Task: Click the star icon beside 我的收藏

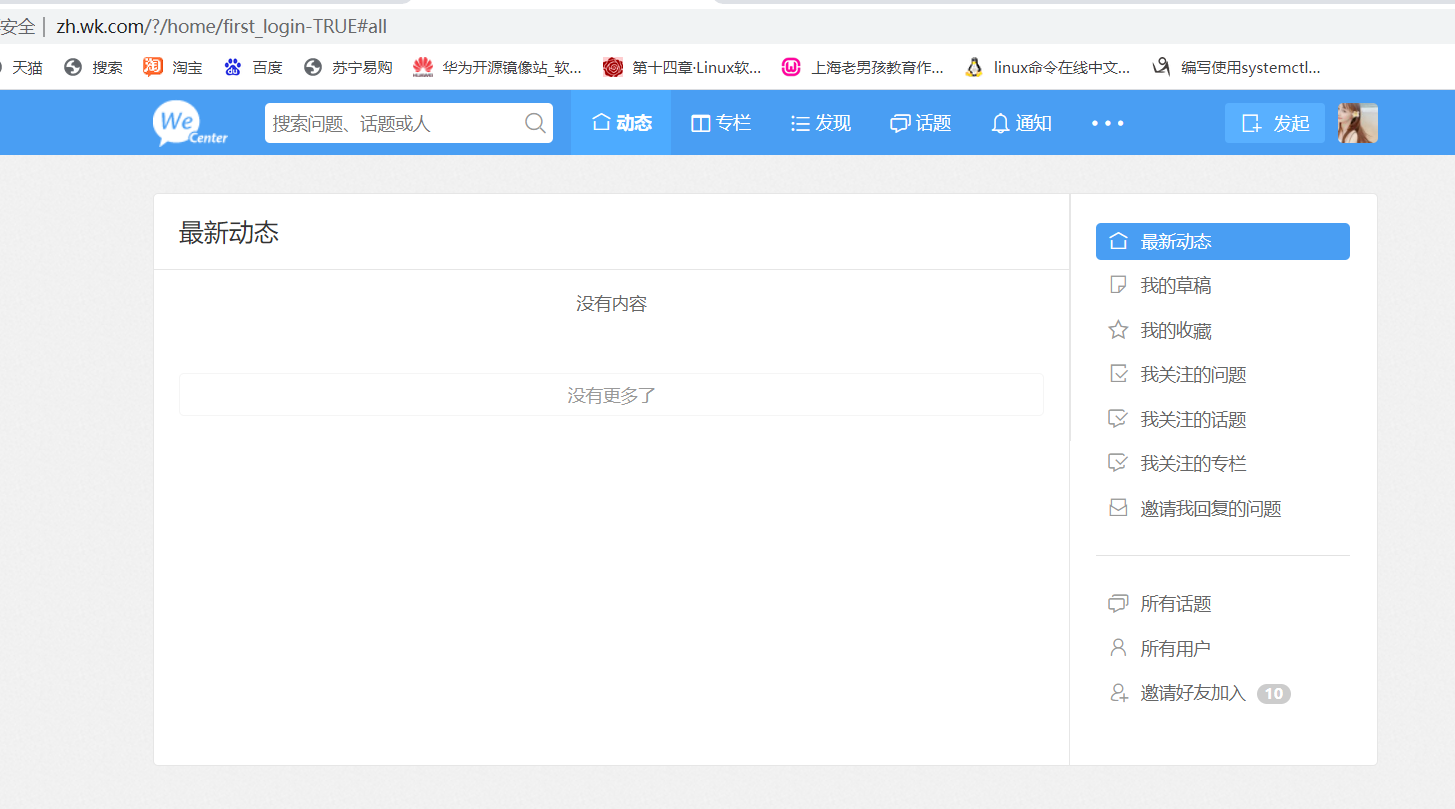Action: coord(1118,330)
